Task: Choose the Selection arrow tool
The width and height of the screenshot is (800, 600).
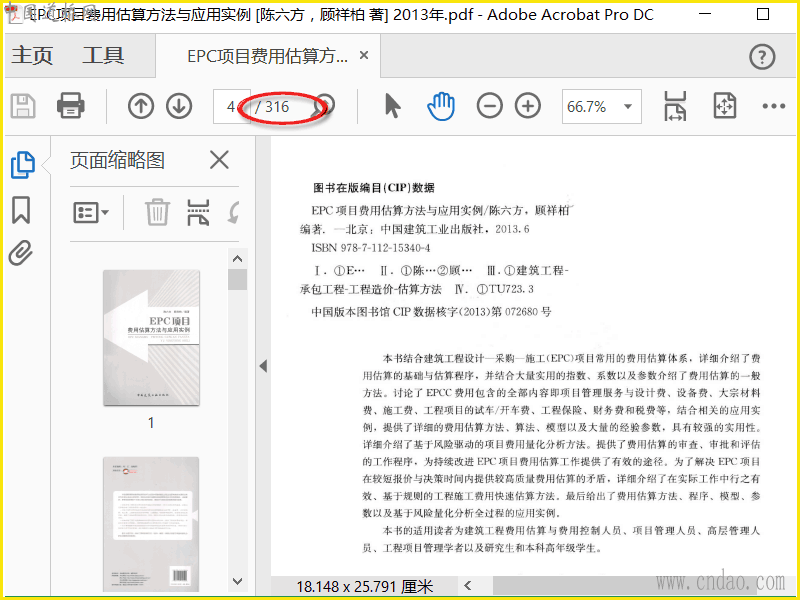Action: [x=392, y=106]
